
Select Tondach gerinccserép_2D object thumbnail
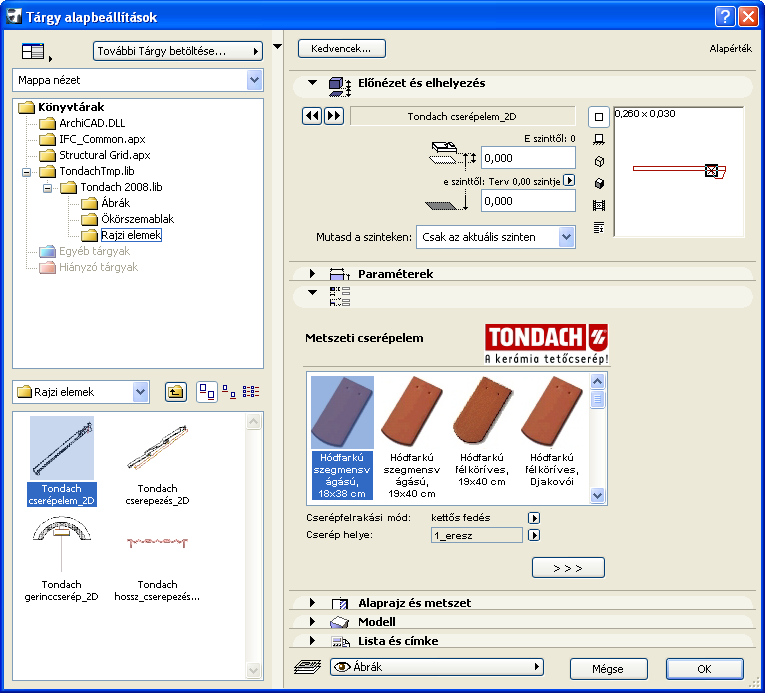pos(61,559)
